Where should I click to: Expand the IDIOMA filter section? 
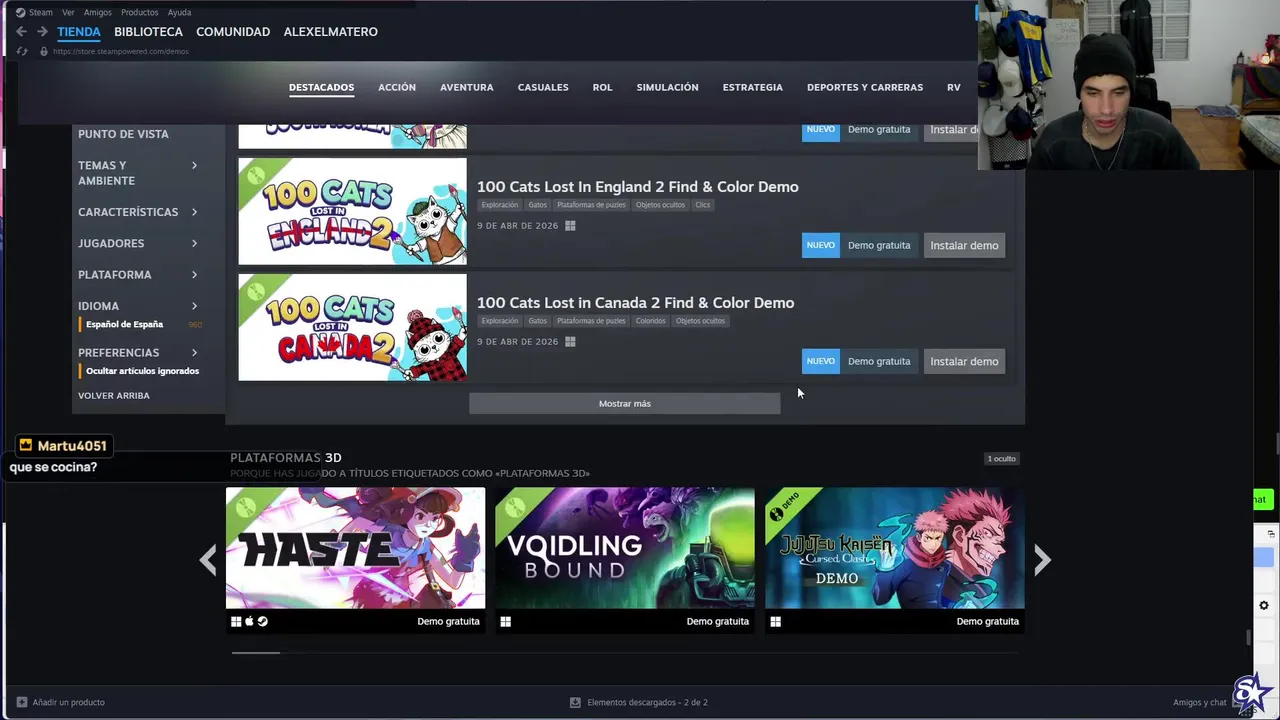click(x=138, y=306)
